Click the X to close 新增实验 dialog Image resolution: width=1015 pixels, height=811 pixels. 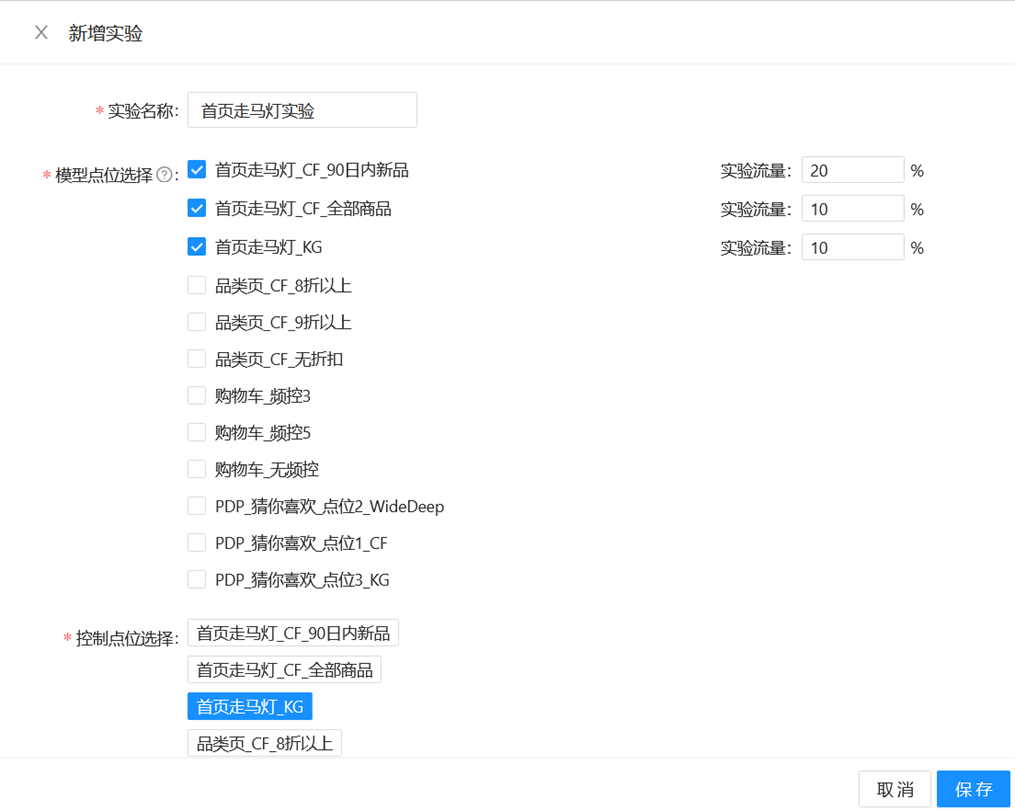click(x=40, y=31)
